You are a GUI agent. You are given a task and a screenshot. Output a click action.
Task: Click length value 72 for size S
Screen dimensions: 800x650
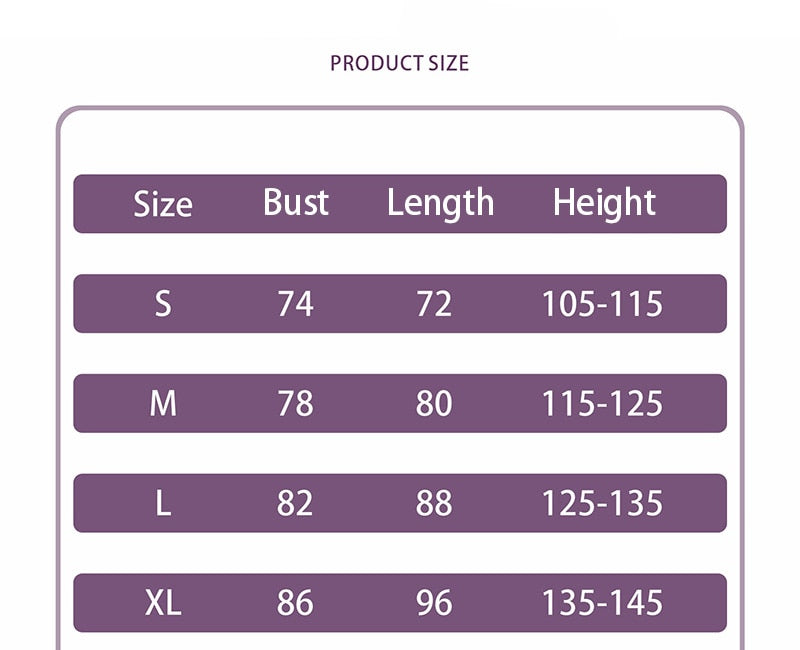[x=434, y=303]
